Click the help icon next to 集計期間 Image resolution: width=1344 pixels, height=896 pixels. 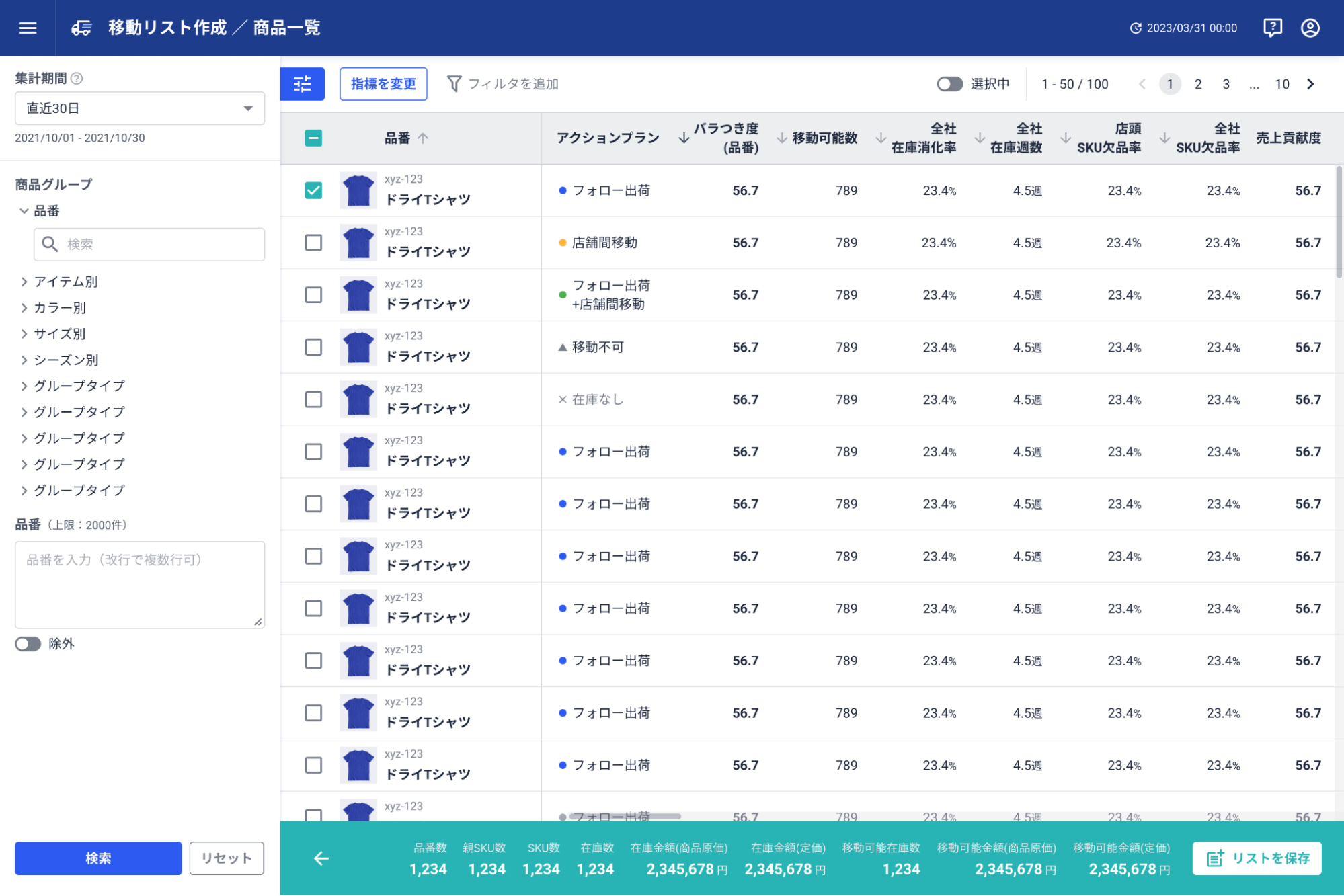click(x=77, y=79)
